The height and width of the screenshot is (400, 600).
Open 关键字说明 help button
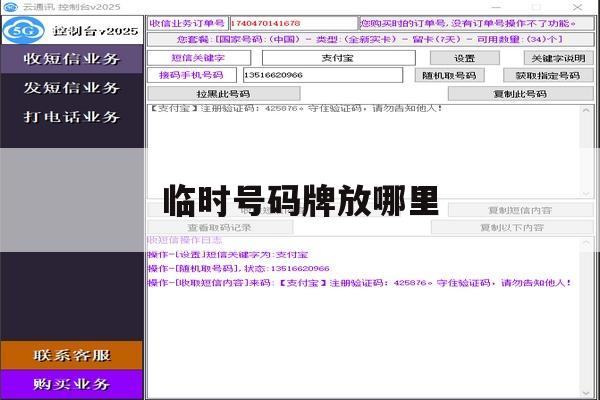(558, 58)
